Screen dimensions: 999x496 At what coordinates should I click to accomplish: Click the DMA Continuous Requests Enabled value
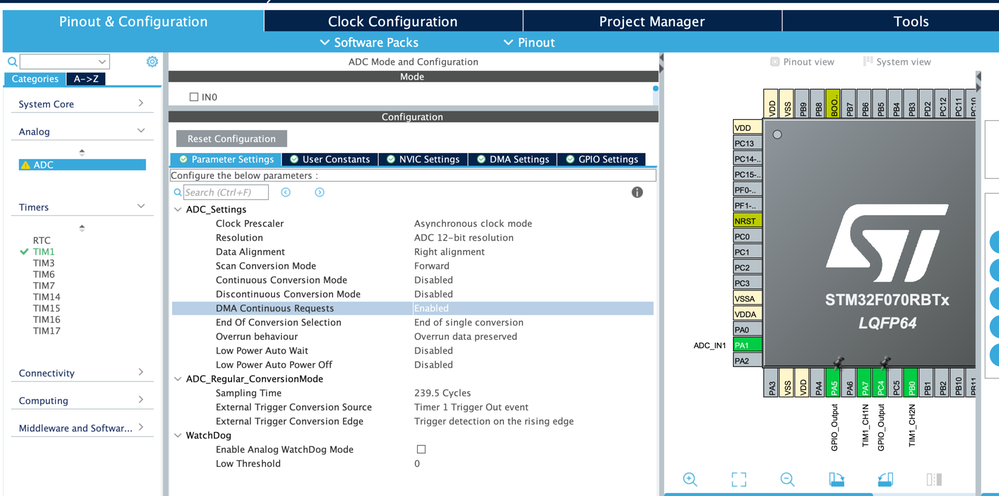431,308
